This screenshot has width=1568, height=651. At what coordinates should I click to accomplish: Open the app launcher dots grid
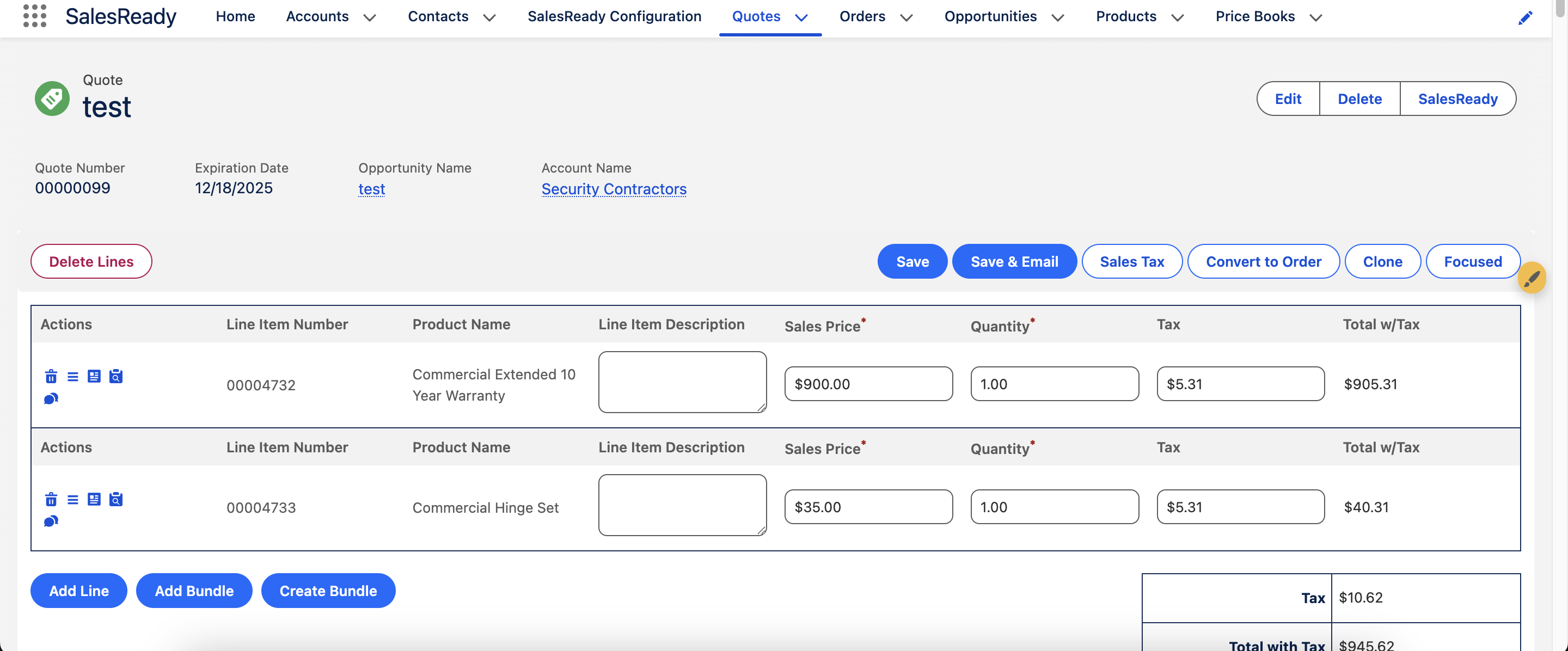35,16
